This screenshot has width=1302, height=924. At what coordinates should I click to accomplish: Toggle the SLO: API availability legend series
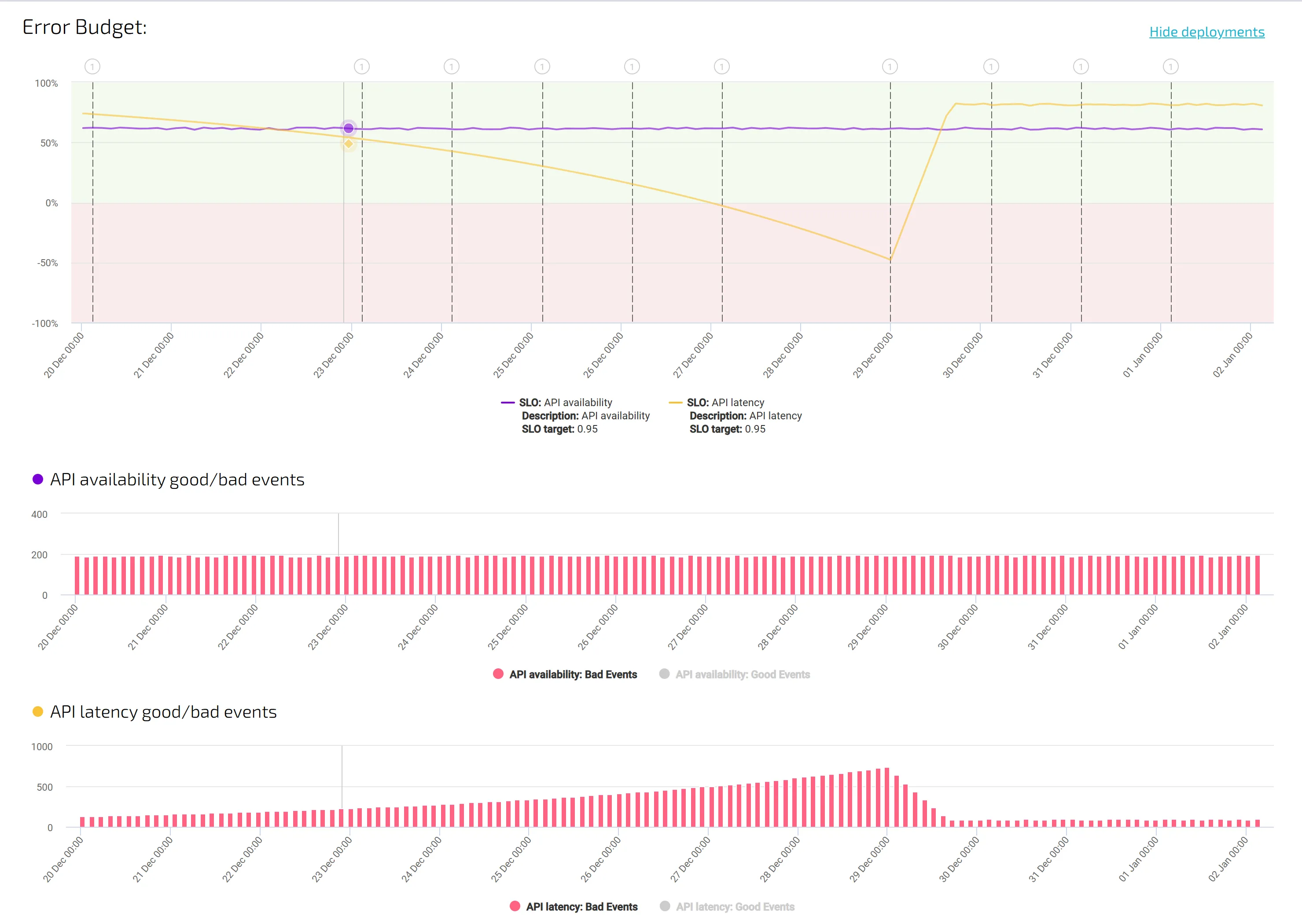coord(575,416)
